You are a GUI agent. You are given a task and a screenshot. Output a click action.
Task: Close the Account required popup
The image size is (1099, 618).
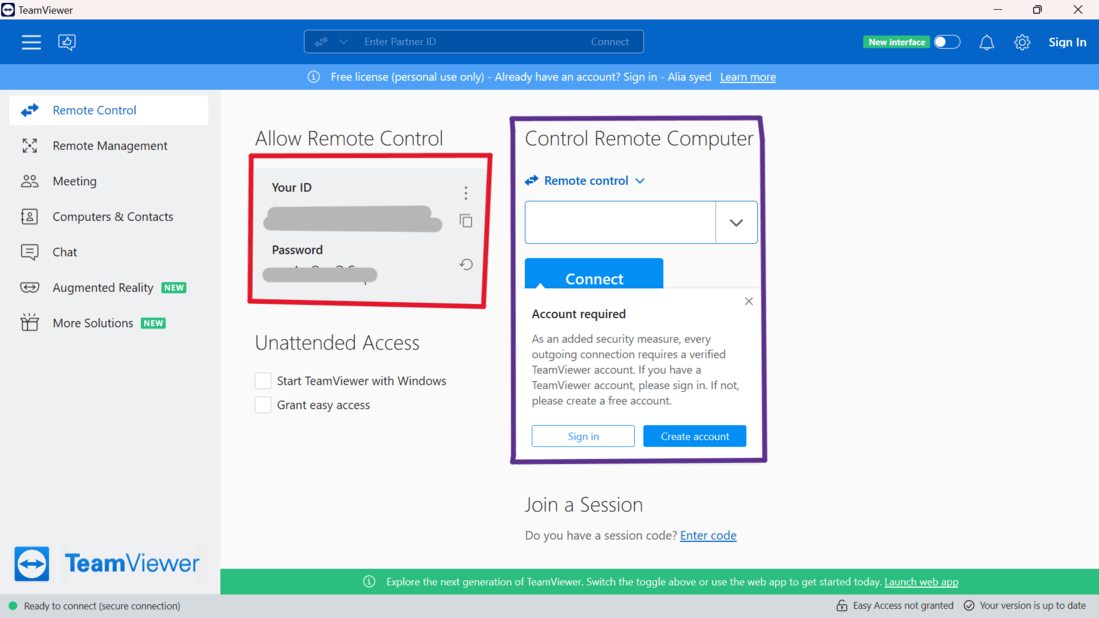749,301
